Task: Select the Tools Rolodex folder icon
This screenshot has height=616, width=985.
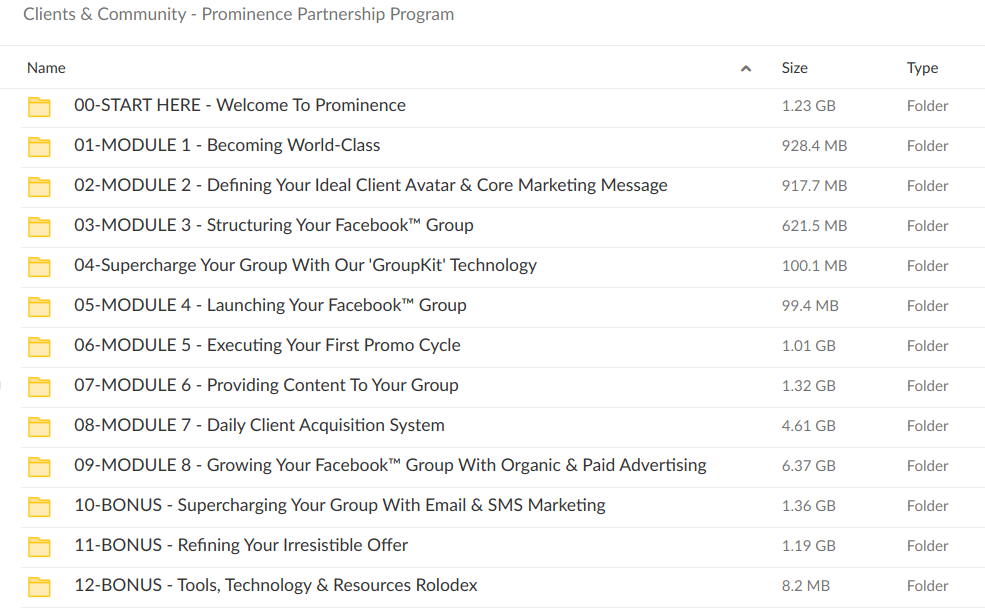Action: click(x=39, y=586)
